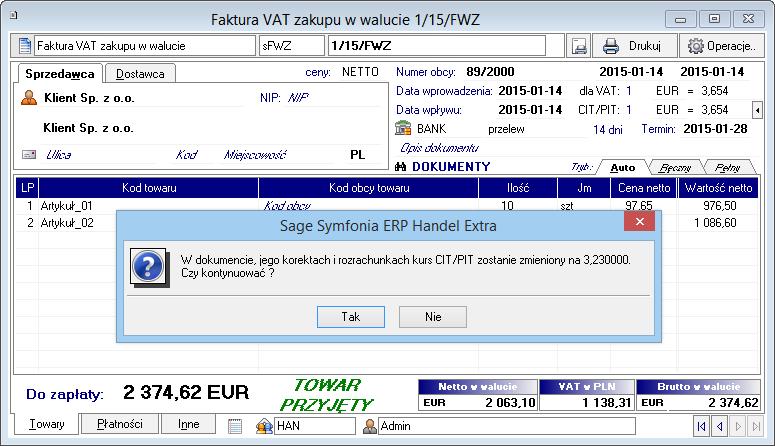
Task: Click the Miejscowość placeholder
Action: coord(255,155)
